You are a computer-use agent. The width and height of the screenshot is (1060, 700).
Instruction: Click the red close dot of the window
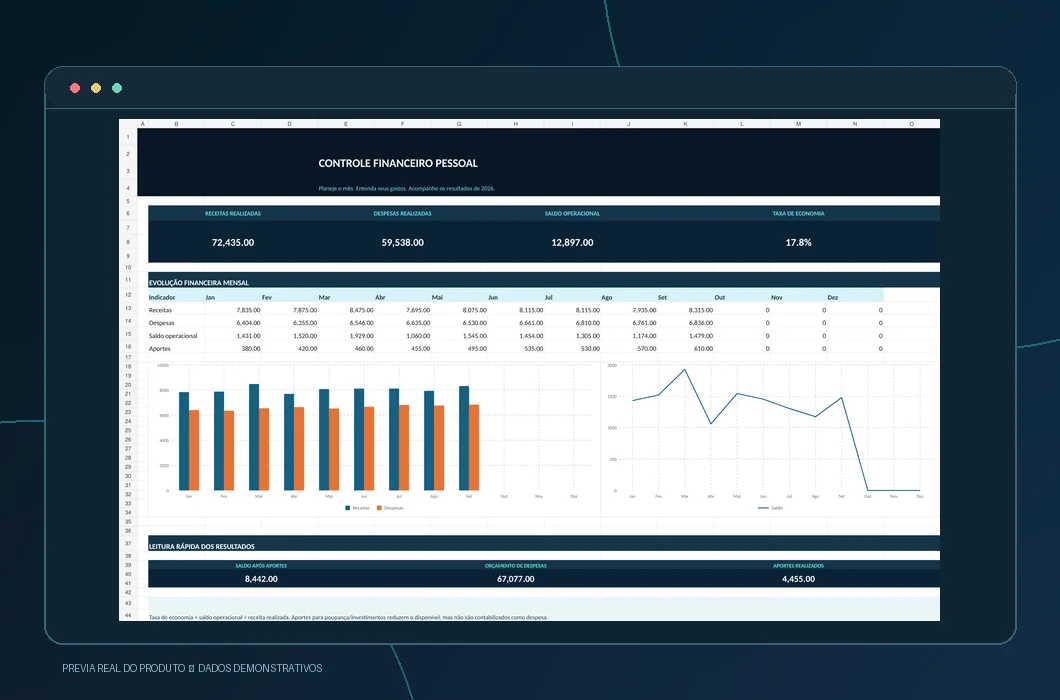[75, 88]
